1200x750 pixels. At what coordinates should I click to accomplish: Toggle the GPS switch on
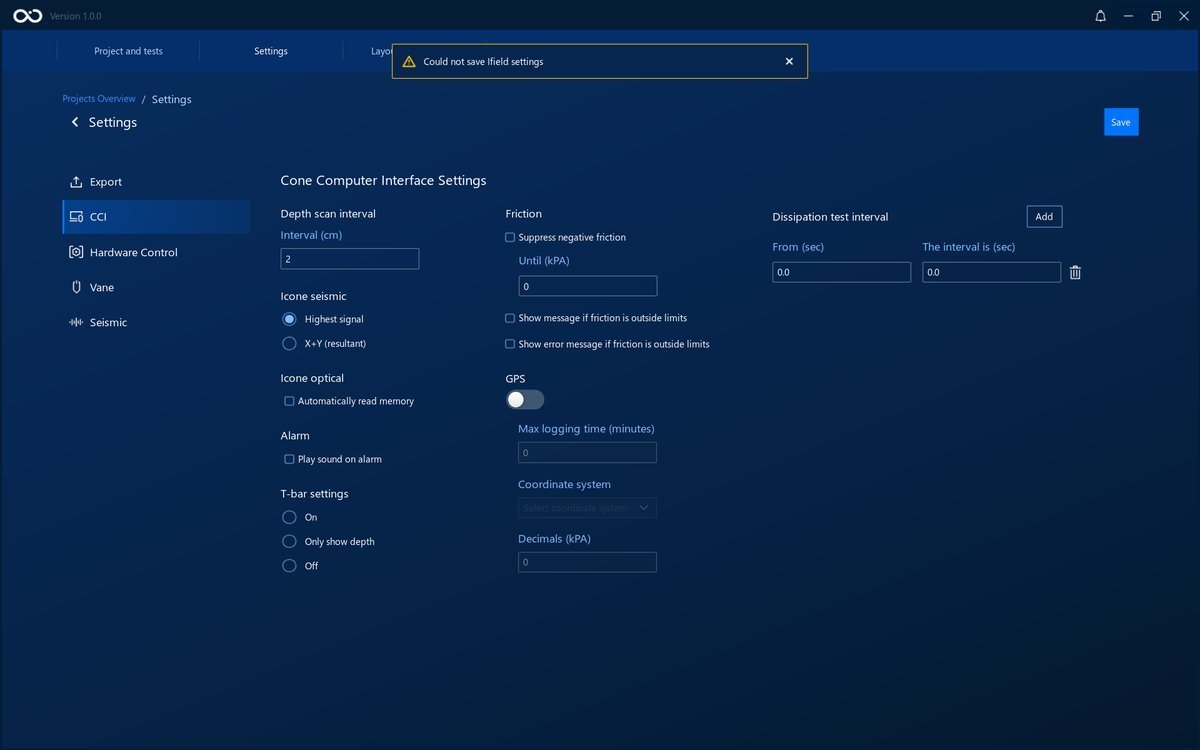point(525,399)
